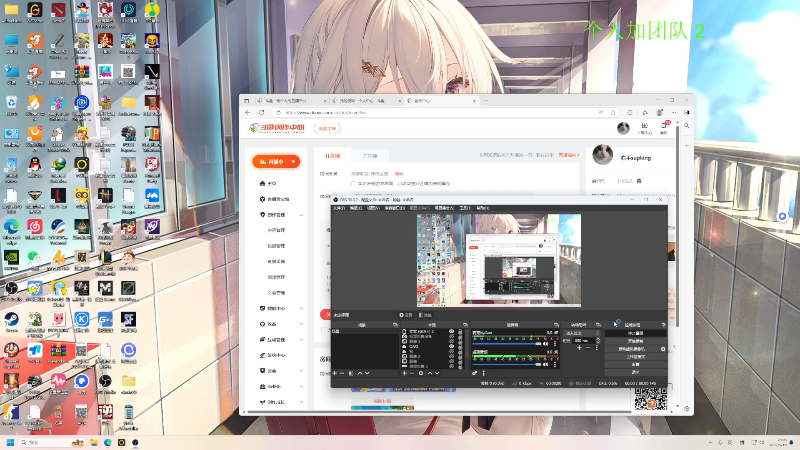Click Settings button in OBS Controls
Image resolution: width=800 pixels, height=450 pixels.
click(635, 364)
